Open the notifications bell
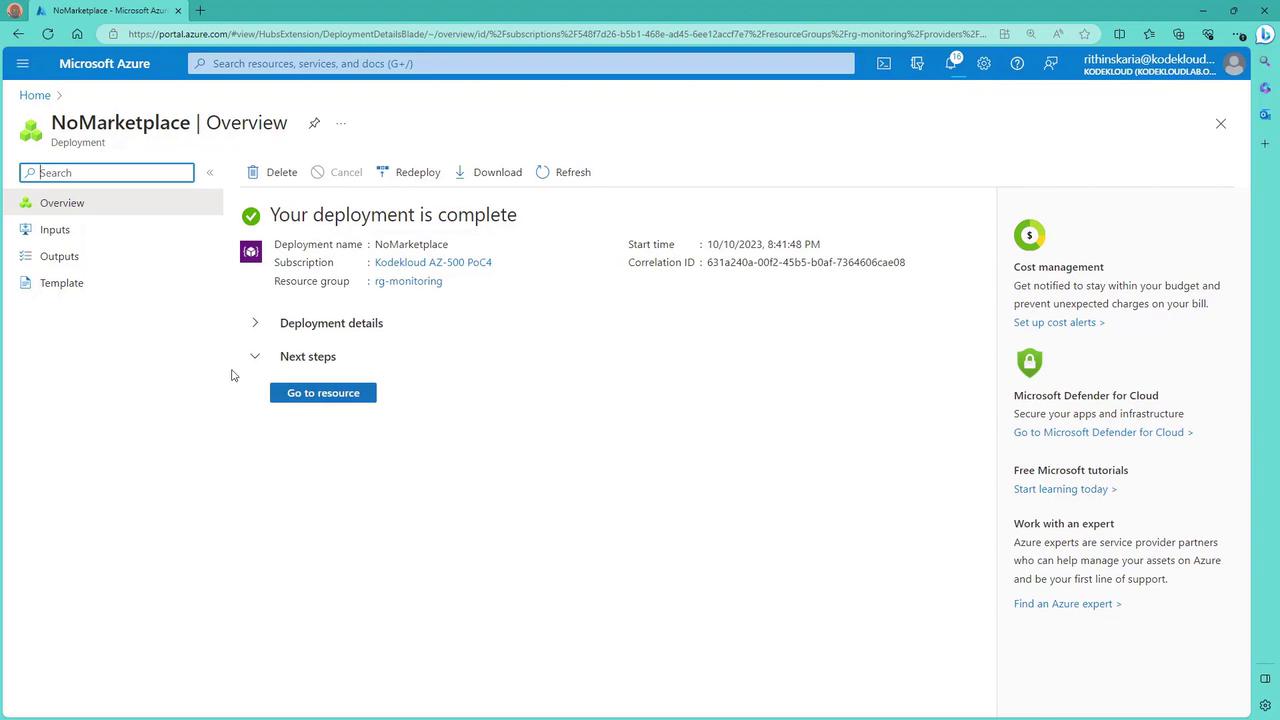 [951, 63]
